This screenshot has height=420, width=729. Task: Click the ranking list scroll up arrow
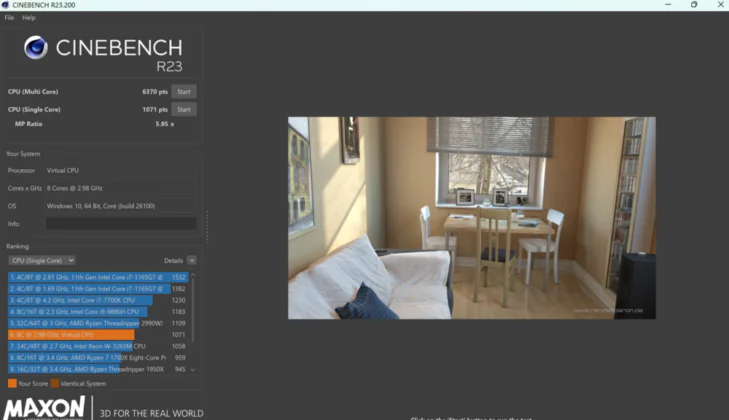tap(193, 276)
